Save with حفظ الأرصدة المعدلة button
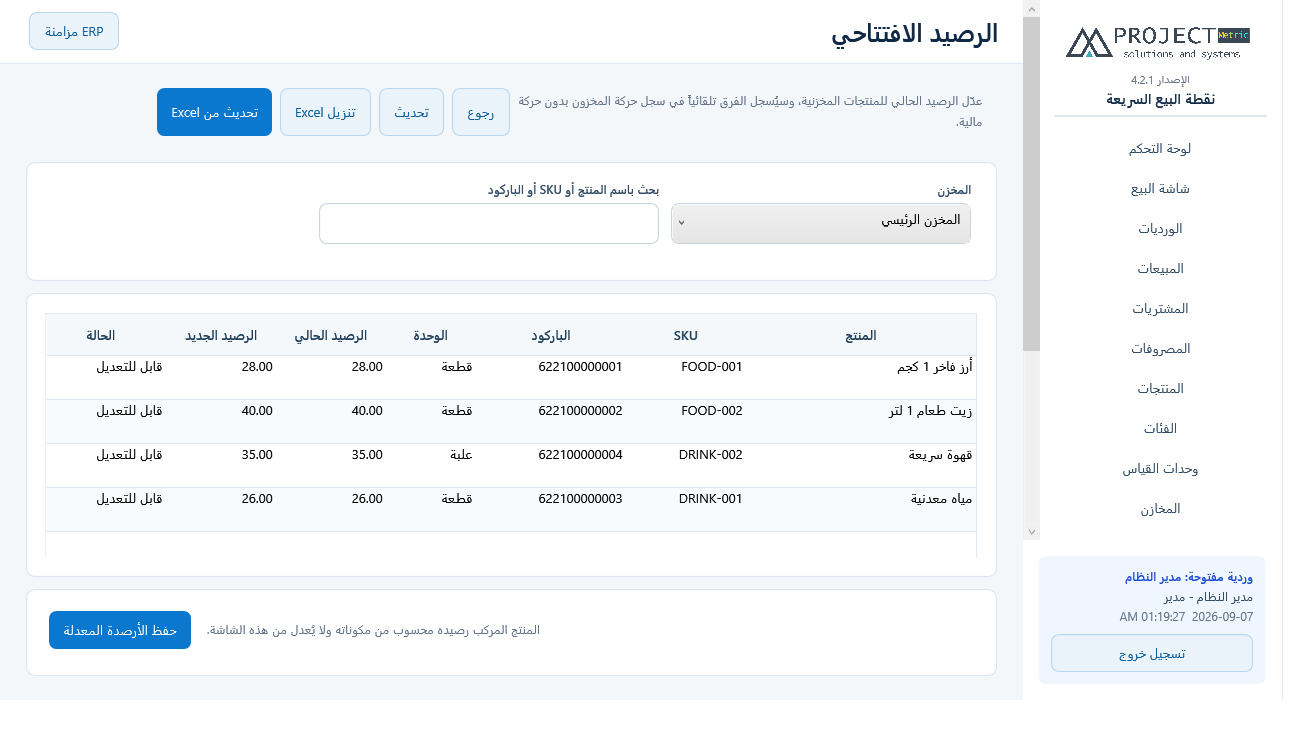 (120, 630)
